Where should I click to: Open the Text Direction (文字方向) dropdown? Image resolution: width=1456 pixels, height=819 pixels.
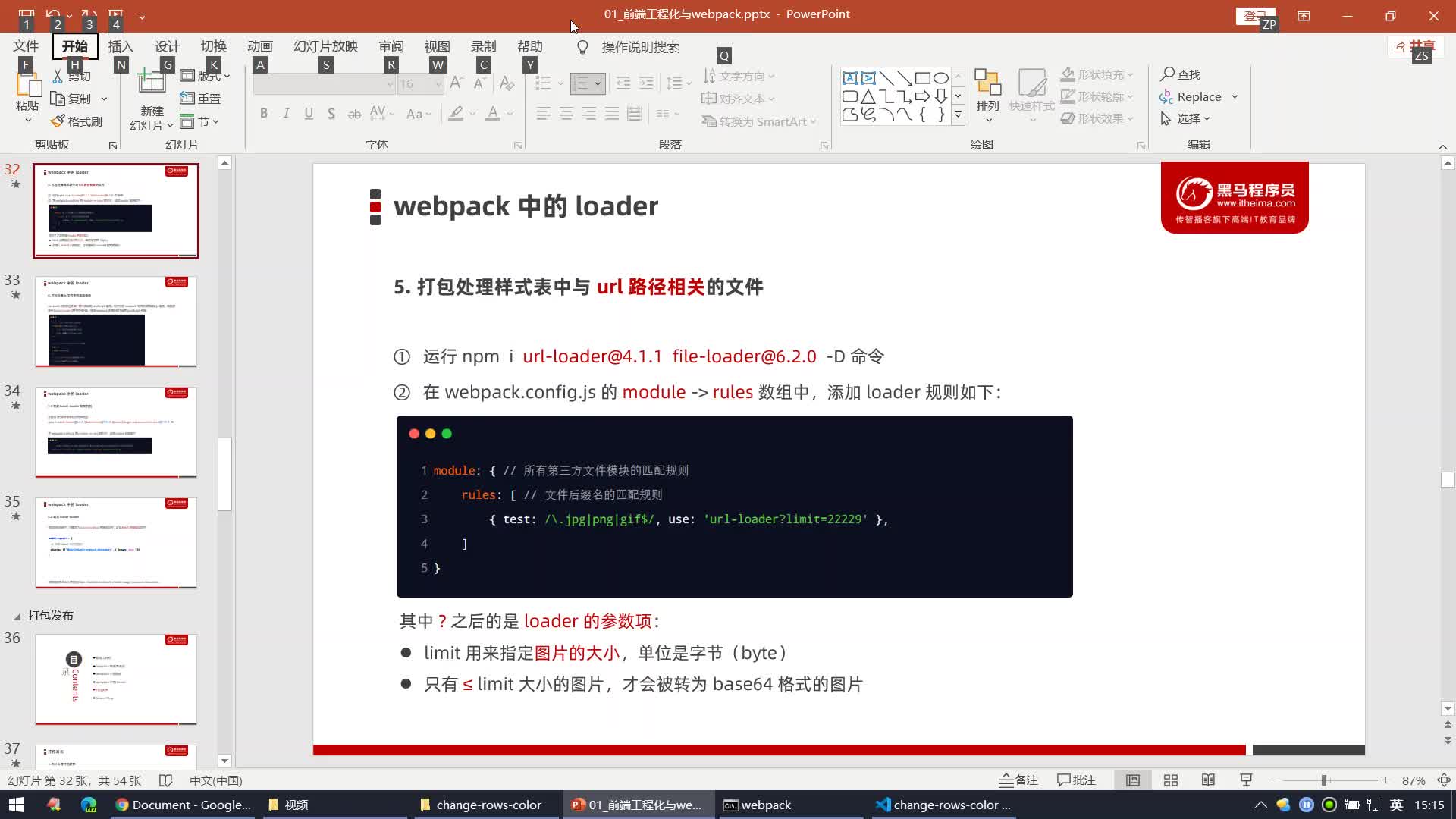(739, 76)
